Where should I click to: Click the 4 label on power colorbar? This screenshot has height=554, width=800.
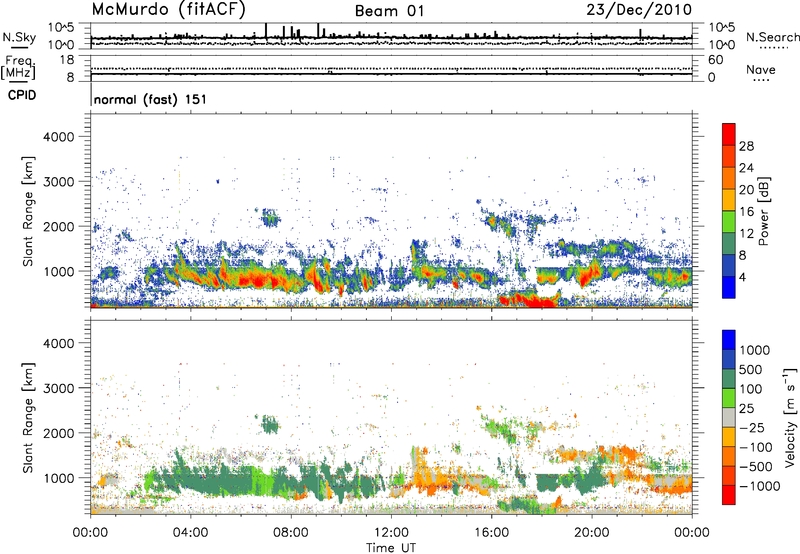[x=742, y=278]
